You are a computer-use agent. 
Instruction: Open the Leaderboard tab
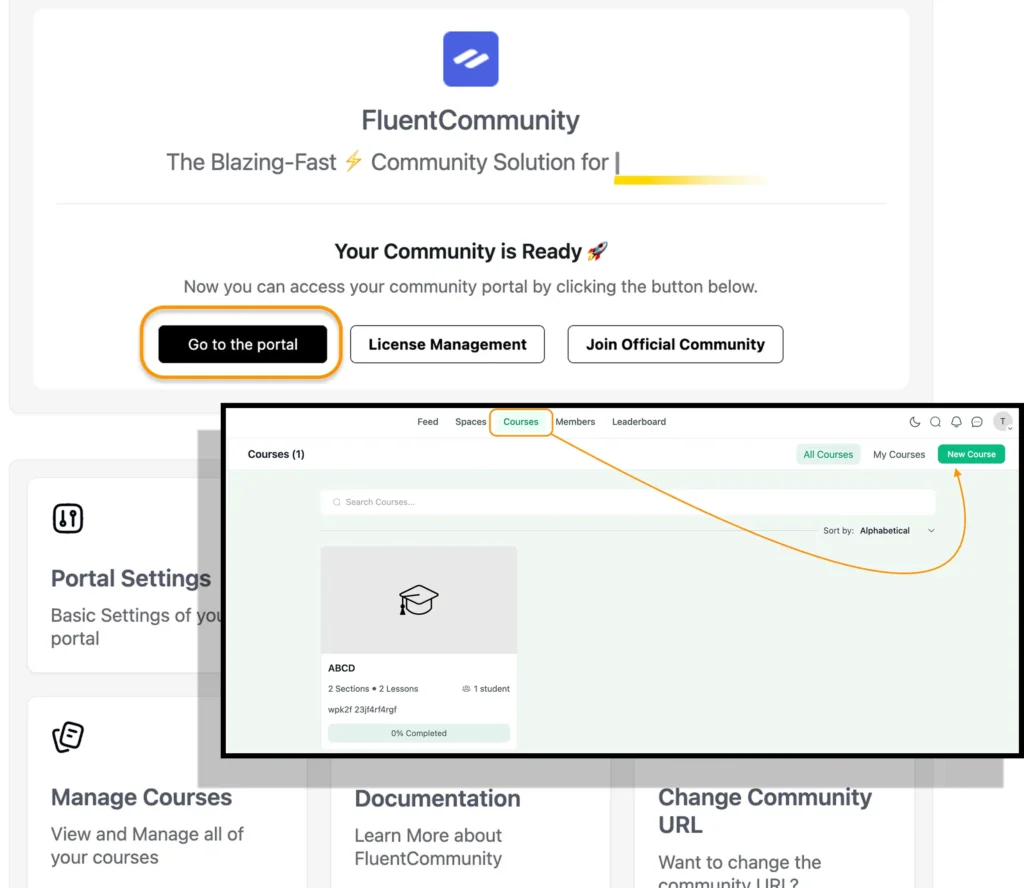639,422
